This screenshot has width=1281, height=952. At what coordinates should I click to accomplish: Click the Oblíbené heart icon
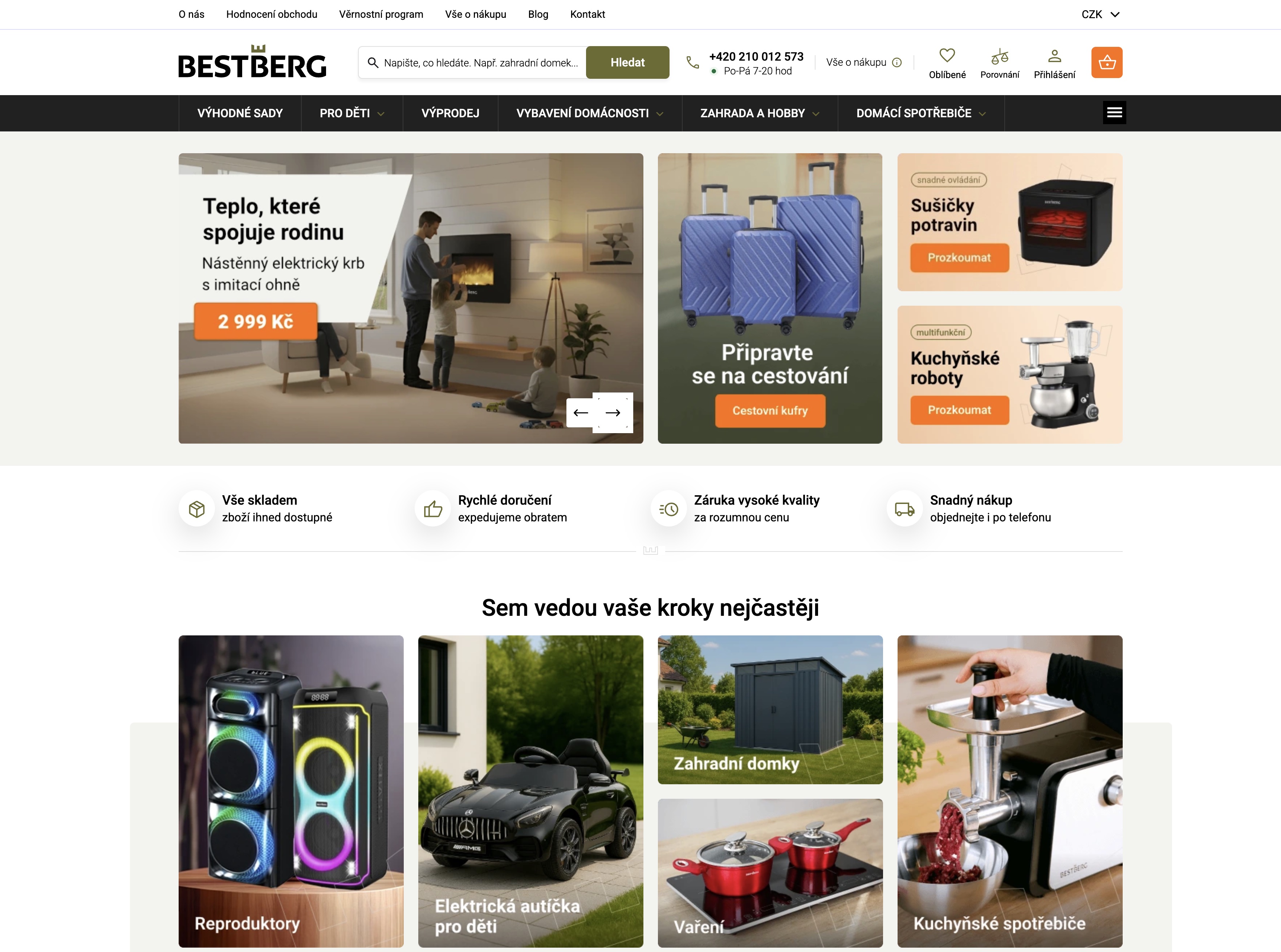[x=947, y=55]
